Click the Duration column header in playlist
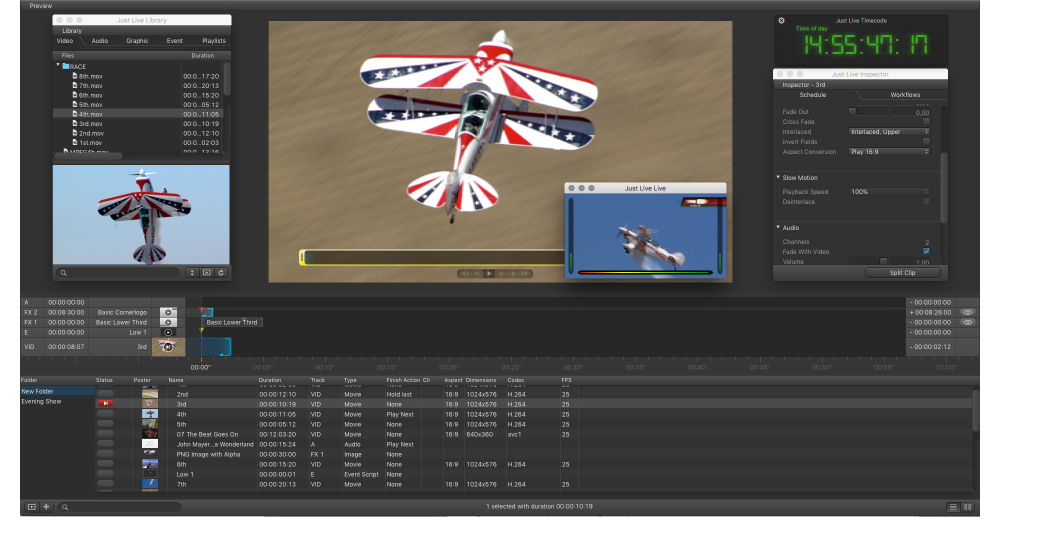Image resolution: width=1038 pixels, height=540 pixels. pyautogui.click(x=270, y=380)
